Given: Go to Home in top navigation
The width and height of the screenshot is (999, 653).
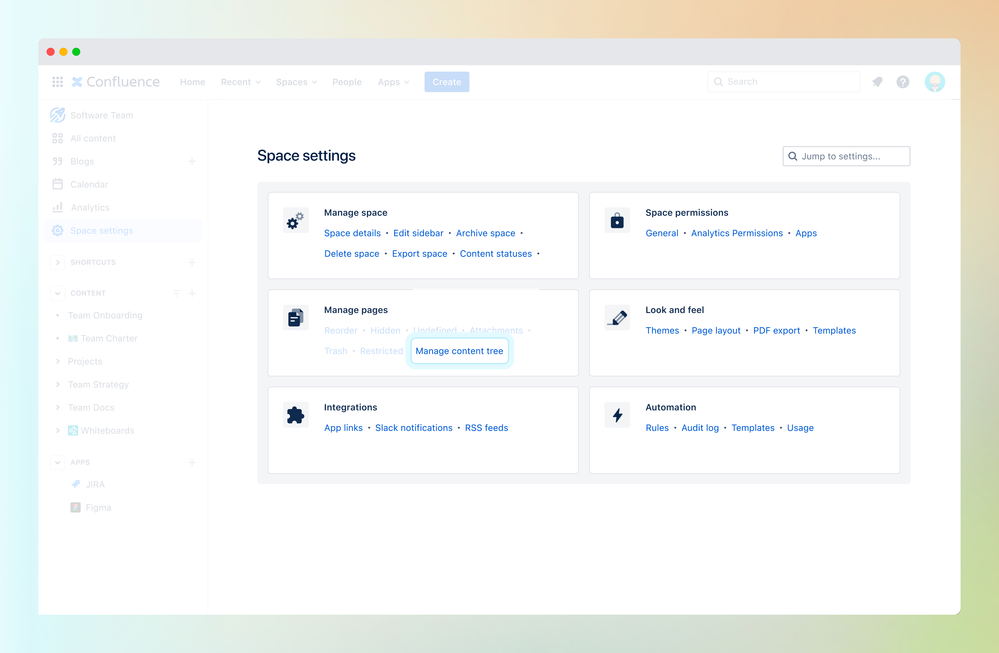Looking at the screenshot, I should click(x=192, y=82).
